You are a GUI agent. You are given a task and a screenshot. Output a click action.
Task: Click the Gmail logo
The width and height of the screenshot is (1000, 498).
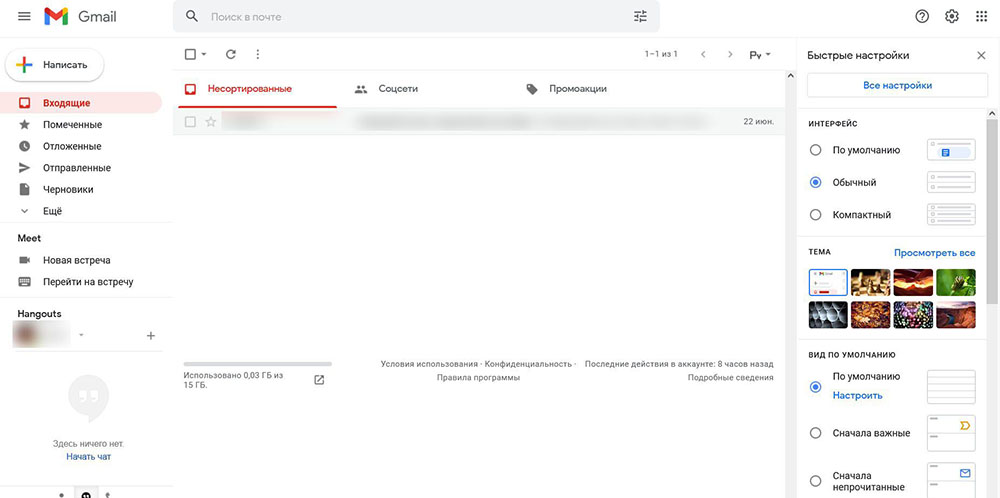80,17
